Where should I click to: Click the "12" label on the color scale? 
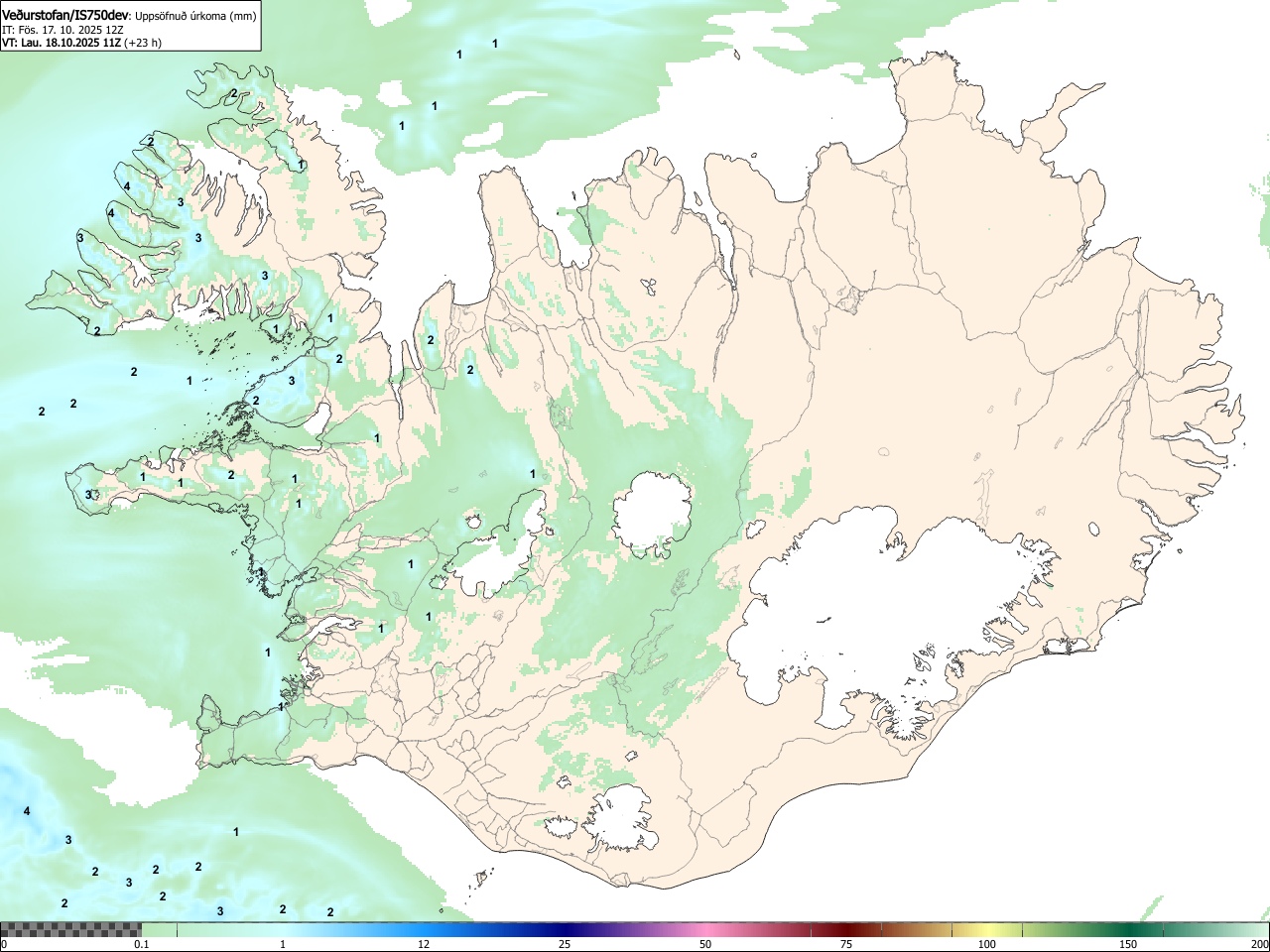tap(424, 944)
